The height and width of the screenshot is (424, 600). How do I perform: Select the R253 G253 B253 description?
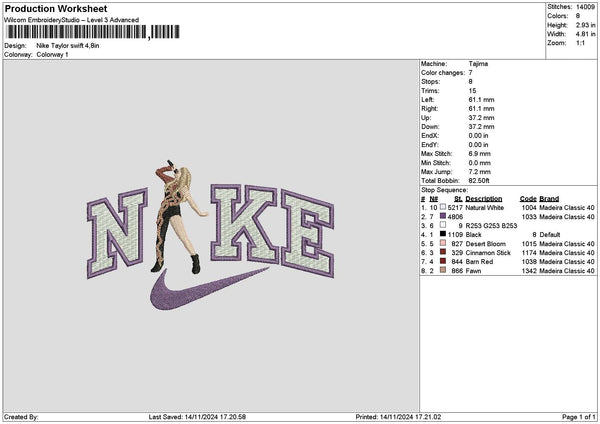pos(491,226)
